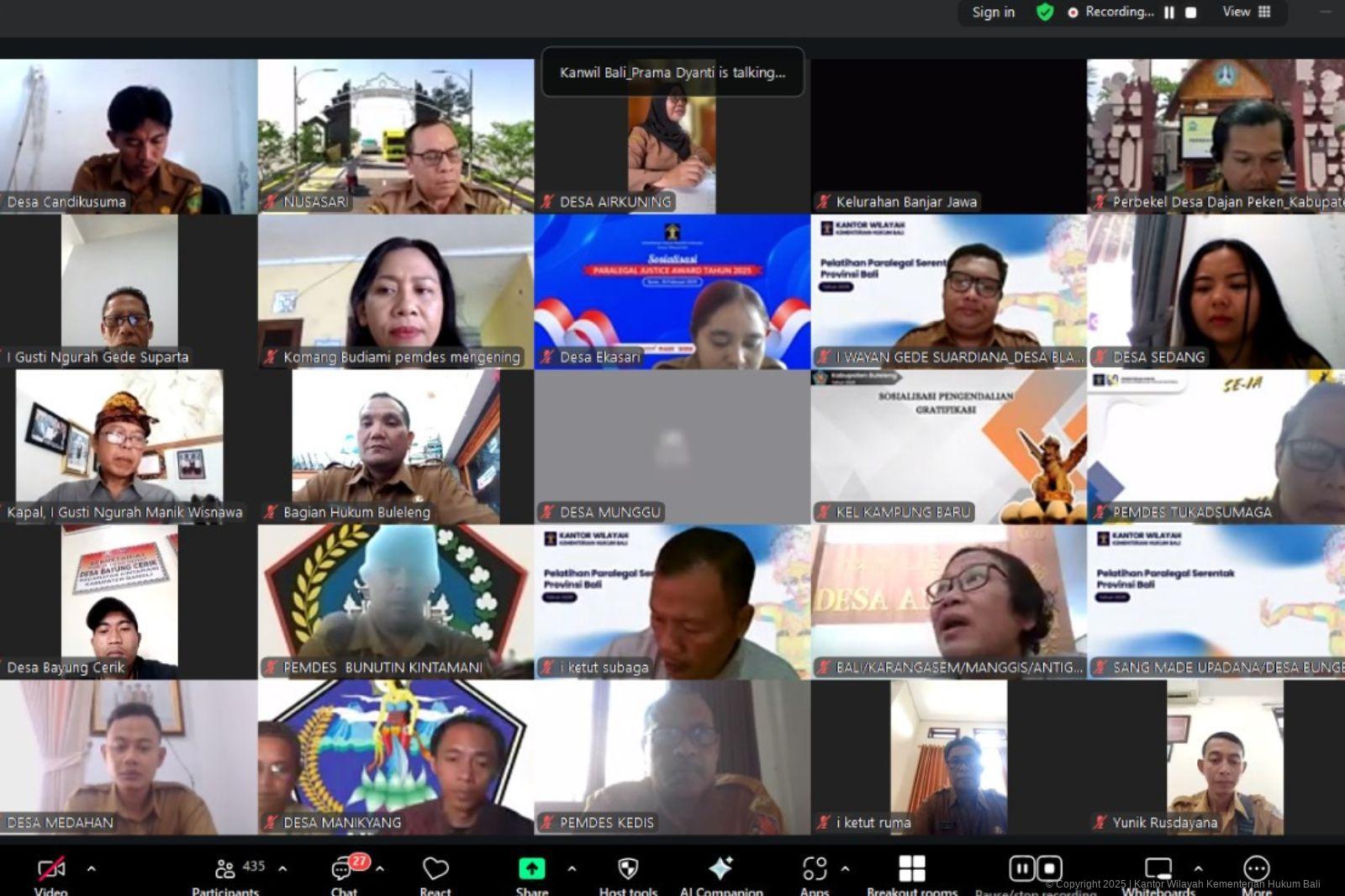Open the View layout menu
Screen dimensions: 1345x896
coord(1247,13)
